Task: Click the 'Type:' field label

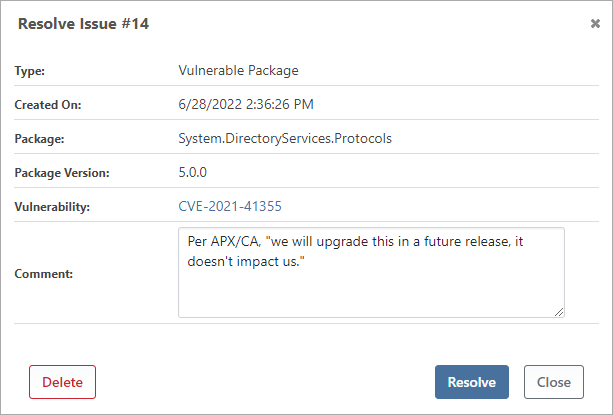Action: click(30, 71)
